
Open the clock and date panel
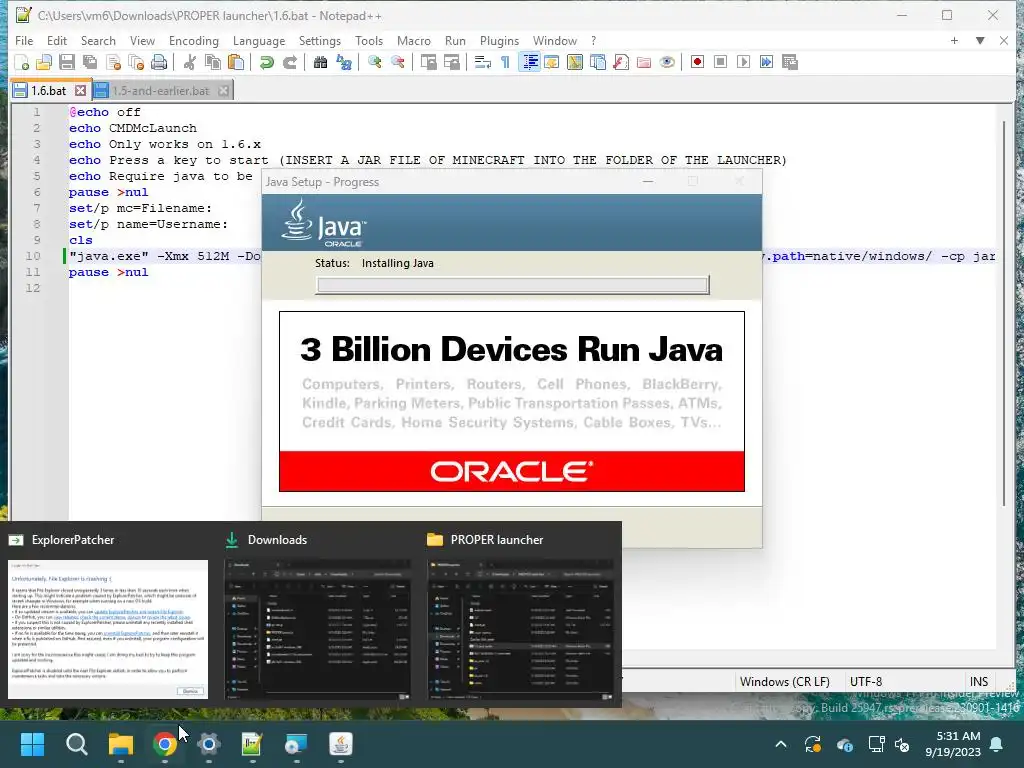click(953, 744)
